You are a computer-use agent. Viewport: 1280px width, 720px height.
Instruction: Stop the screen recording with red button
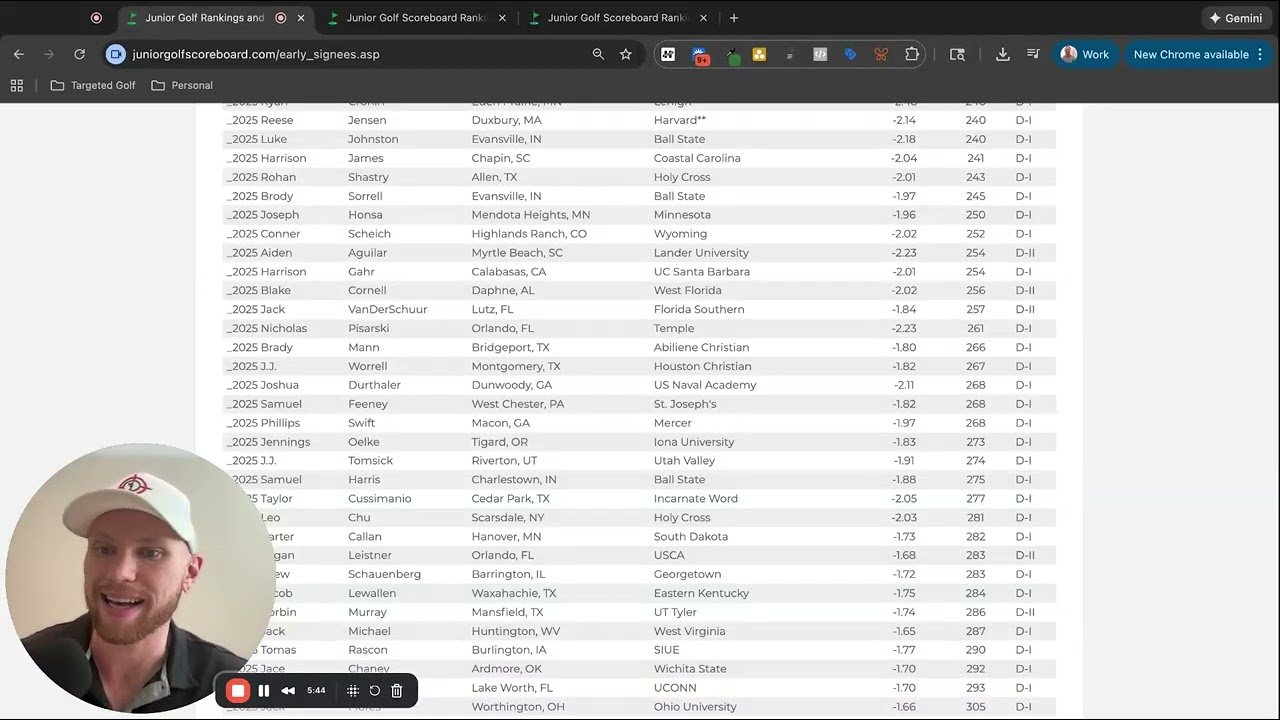[238, 690]
